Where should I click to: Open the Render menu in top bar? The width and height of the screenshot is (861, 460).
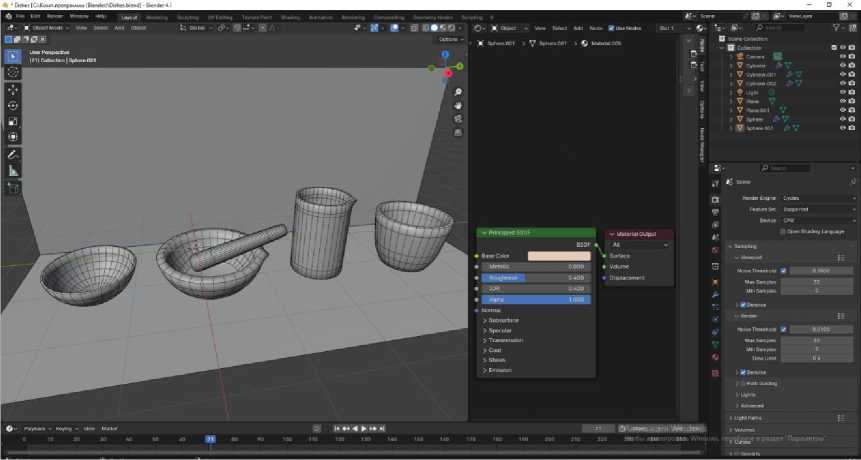[55, 17]
